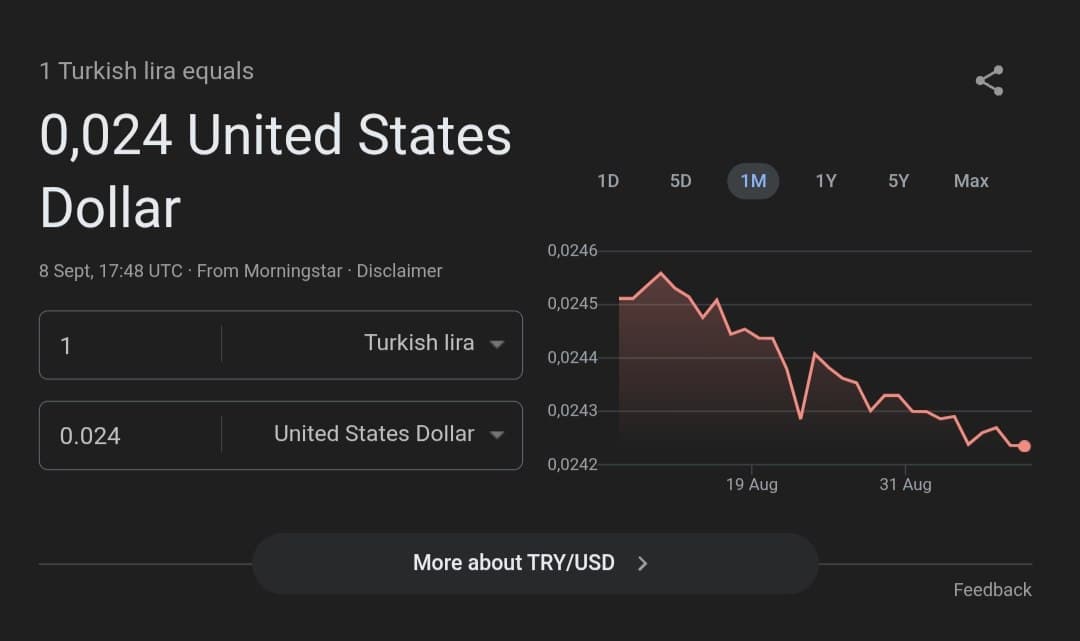Show the Max time range chart

pos(970,181)
